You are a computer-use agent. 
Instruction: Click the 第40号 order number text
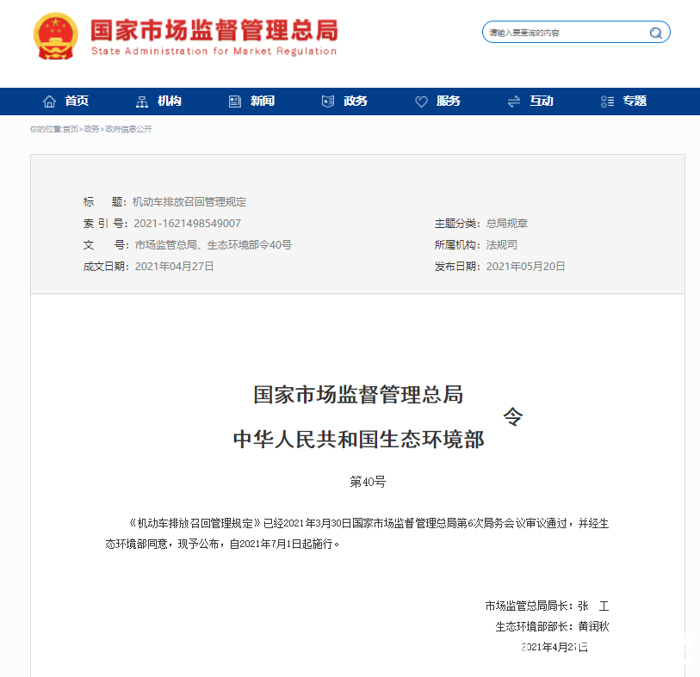[x=367, y=482]
